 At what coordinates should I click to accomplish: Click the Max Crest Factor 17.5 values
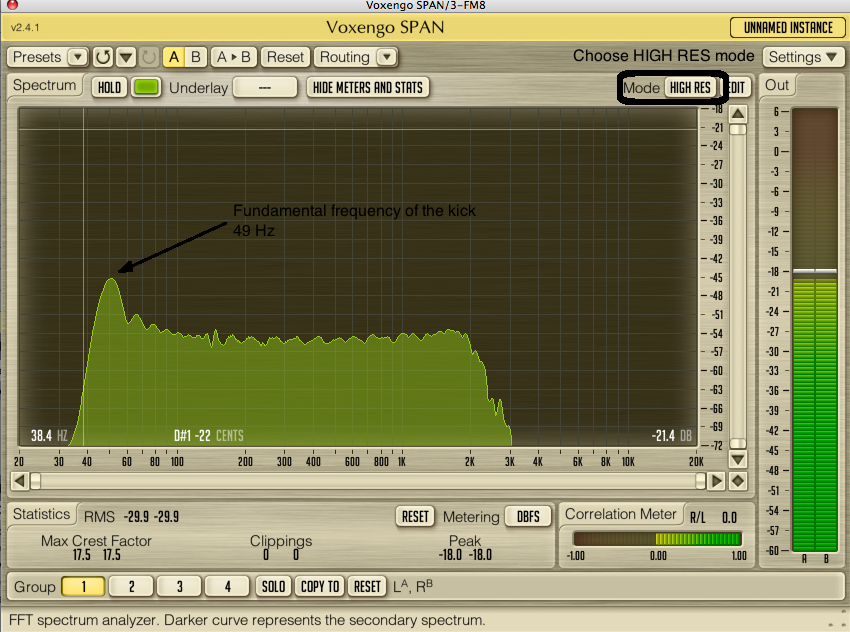point(96,555)
